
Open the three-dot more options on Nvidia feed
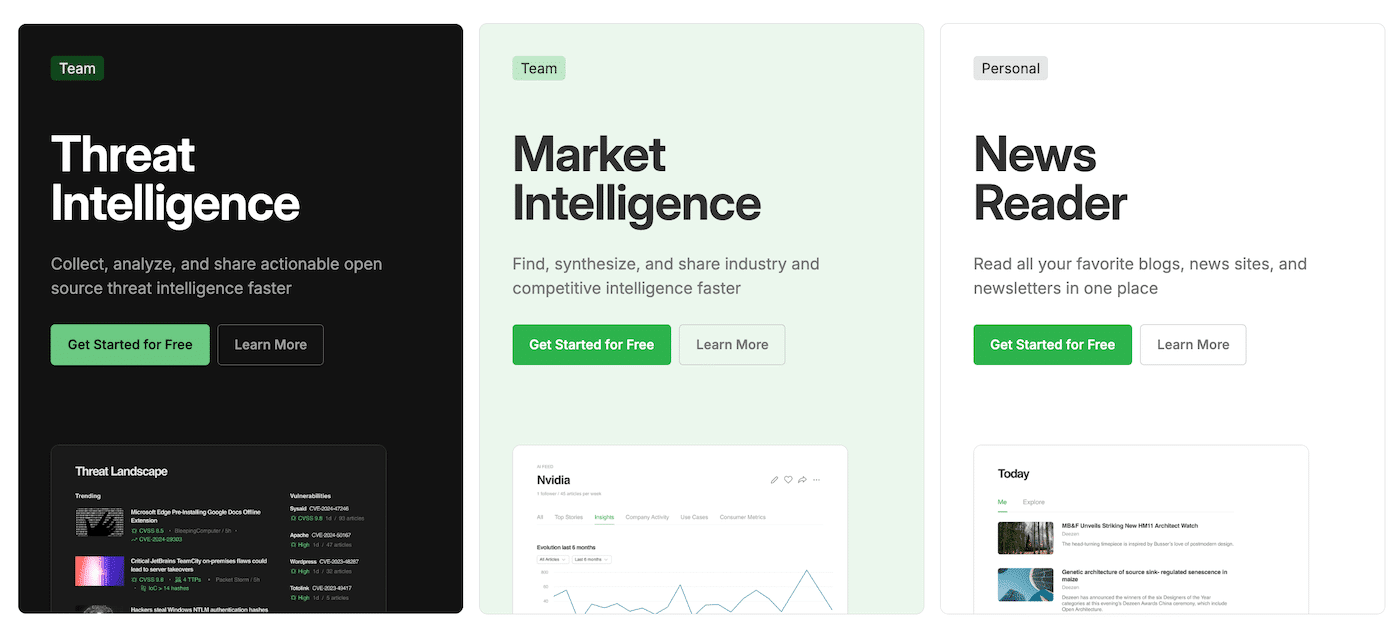[816, 480]
